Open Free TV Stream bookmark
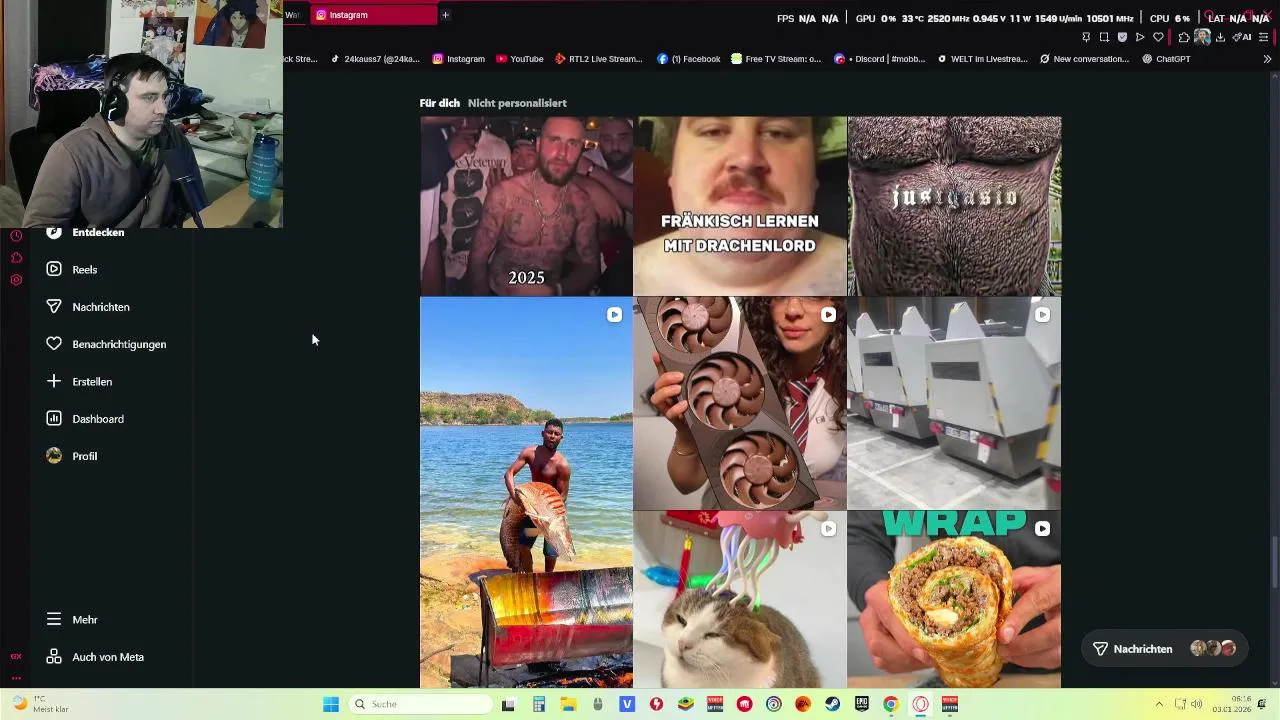This screenshot has height=720, width=1280. pos(776,59)
